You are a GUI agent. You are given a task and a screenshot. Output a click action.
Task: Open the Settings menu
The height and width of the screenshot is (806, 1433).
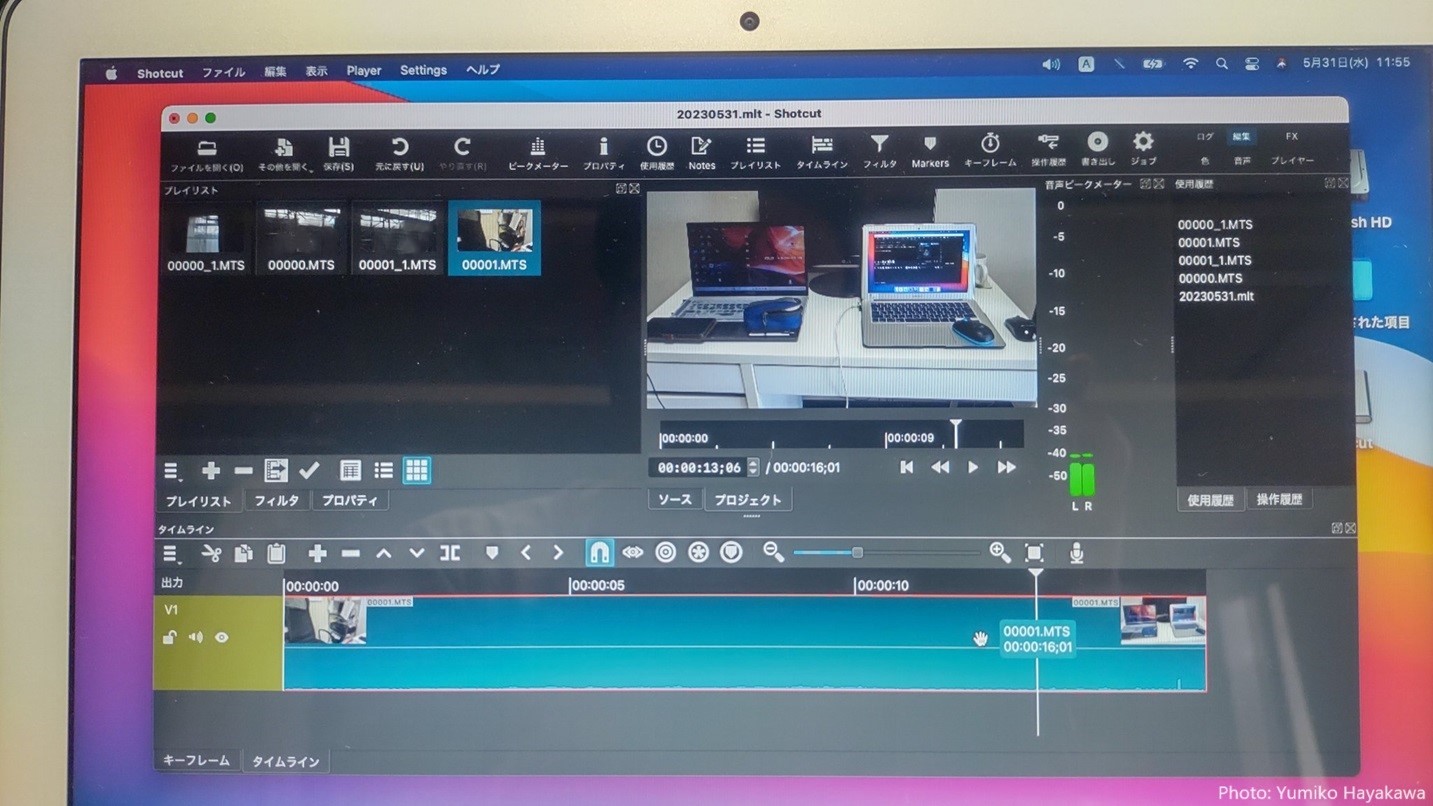click(423, 71)
